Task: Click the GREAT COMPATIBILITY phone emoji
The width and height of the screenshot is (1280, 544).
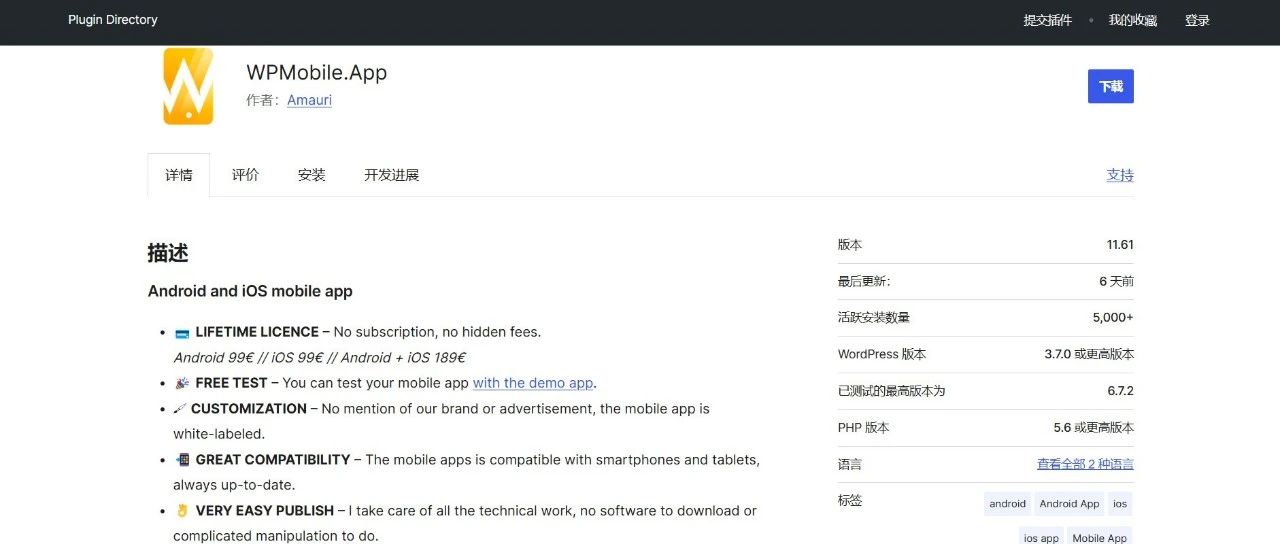Action: pos(182,460)
